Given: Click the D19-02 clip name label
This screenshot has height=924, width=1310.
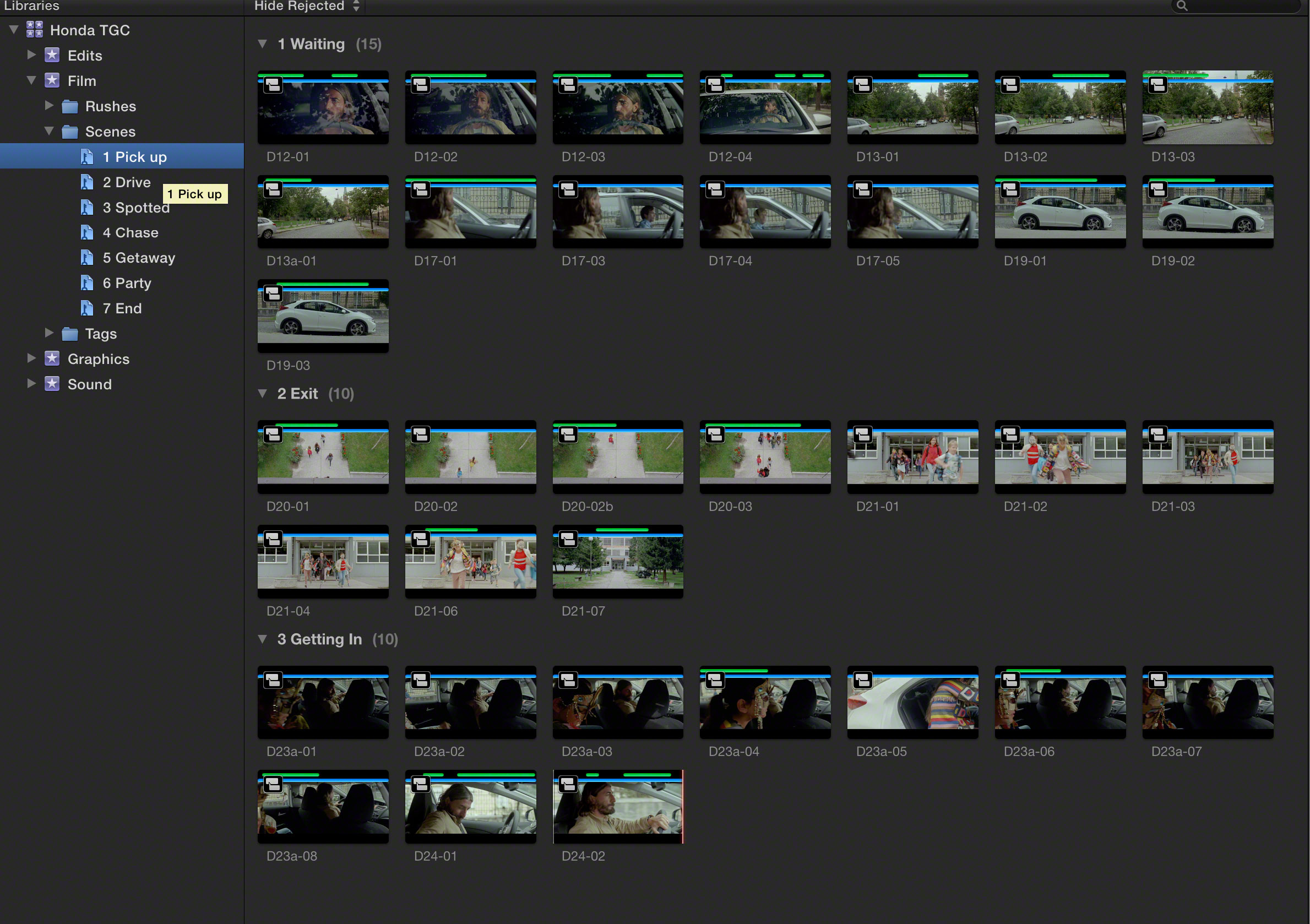Looking at the screenshot, I should [x=1173, y=261].
